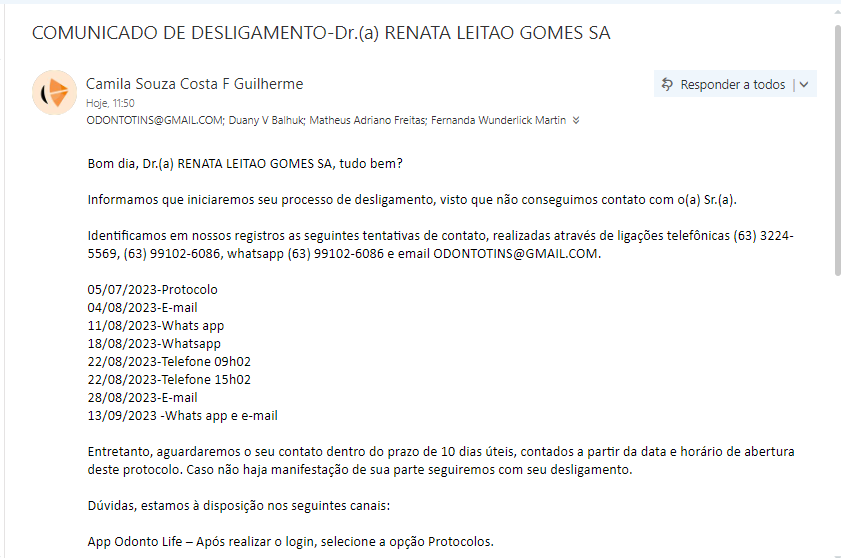This screenshot has width=841, height=558.
Task: Click the orange sender avatar picture
Action: click(x=54, y=92)
